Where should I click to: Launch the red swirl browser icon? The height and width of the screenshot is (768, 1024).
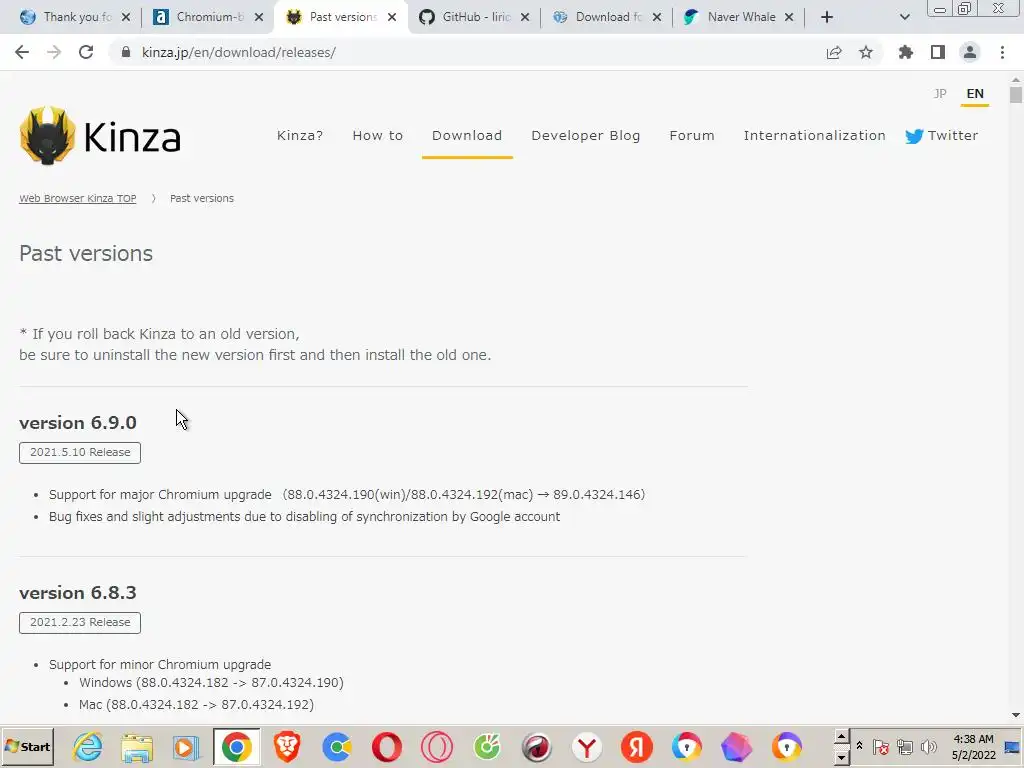coord(537,746)
